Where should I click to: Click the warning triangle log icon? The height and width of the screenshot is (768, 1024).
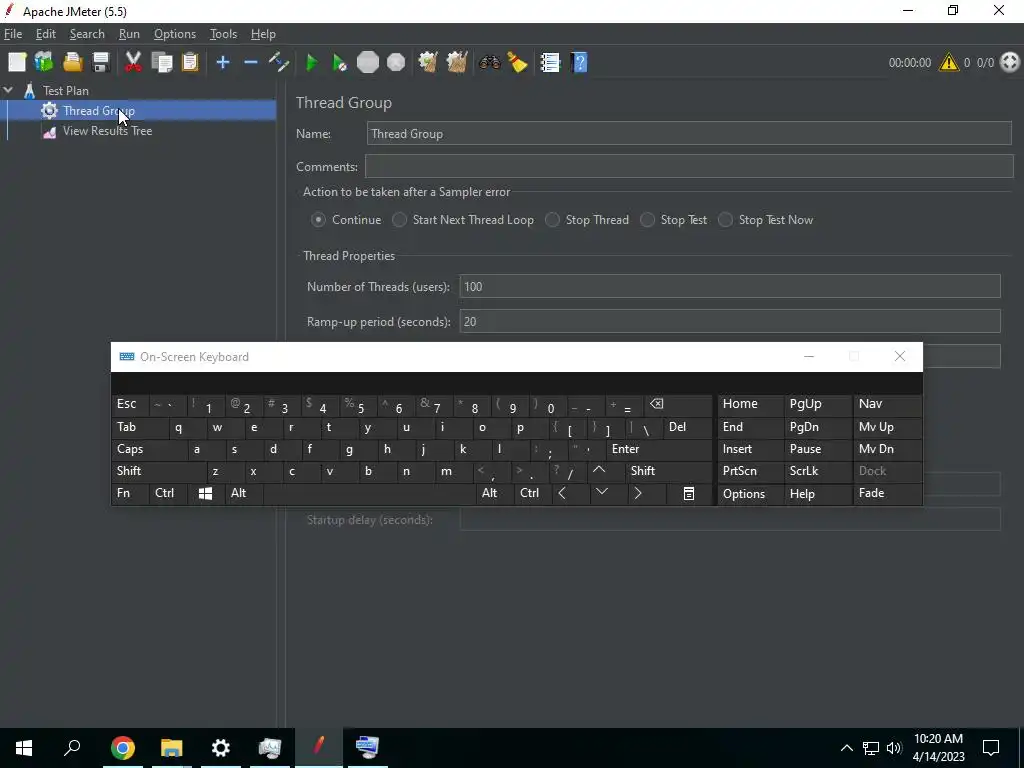(948, 63)
